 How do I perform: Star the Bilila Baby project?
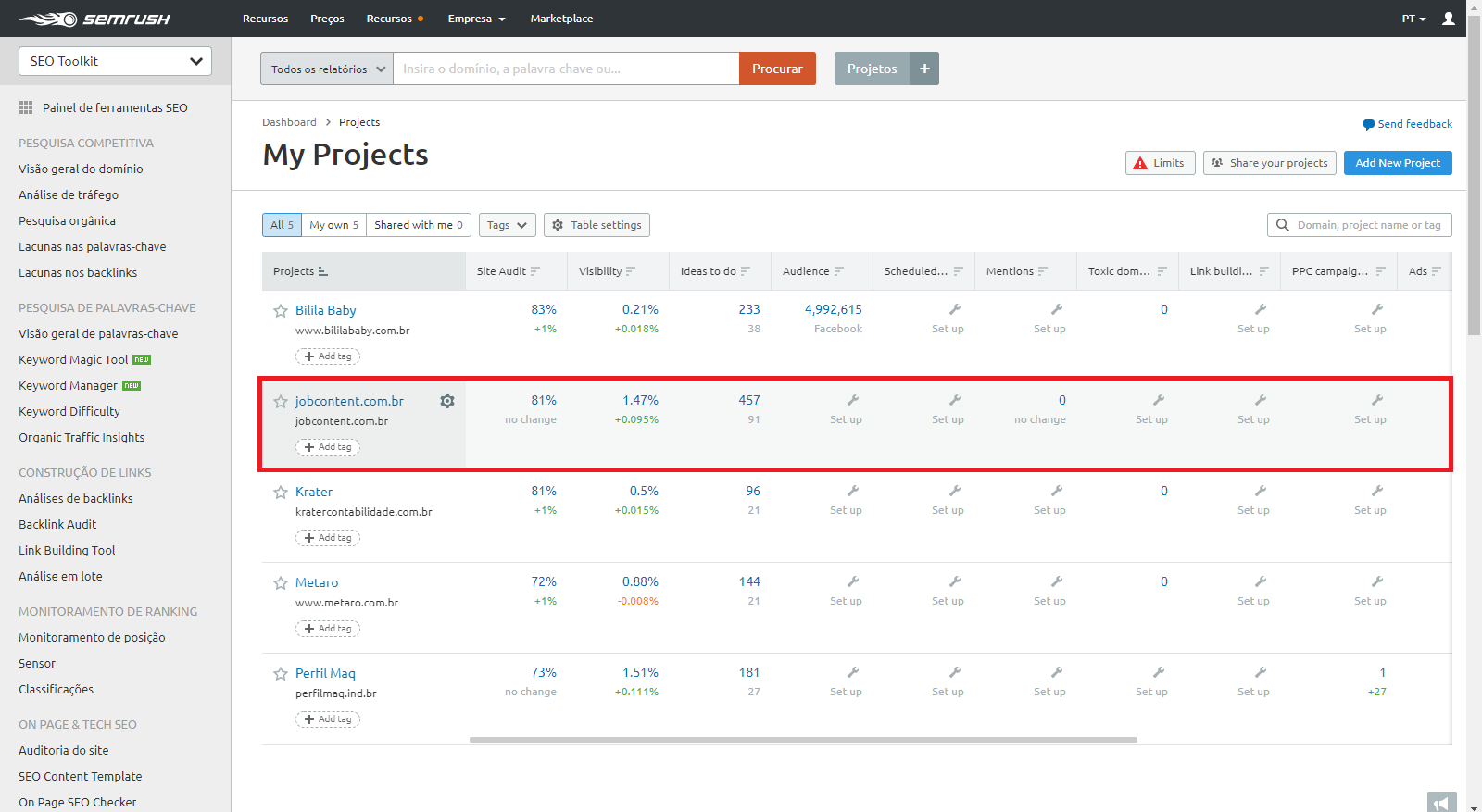coord(281,311)
